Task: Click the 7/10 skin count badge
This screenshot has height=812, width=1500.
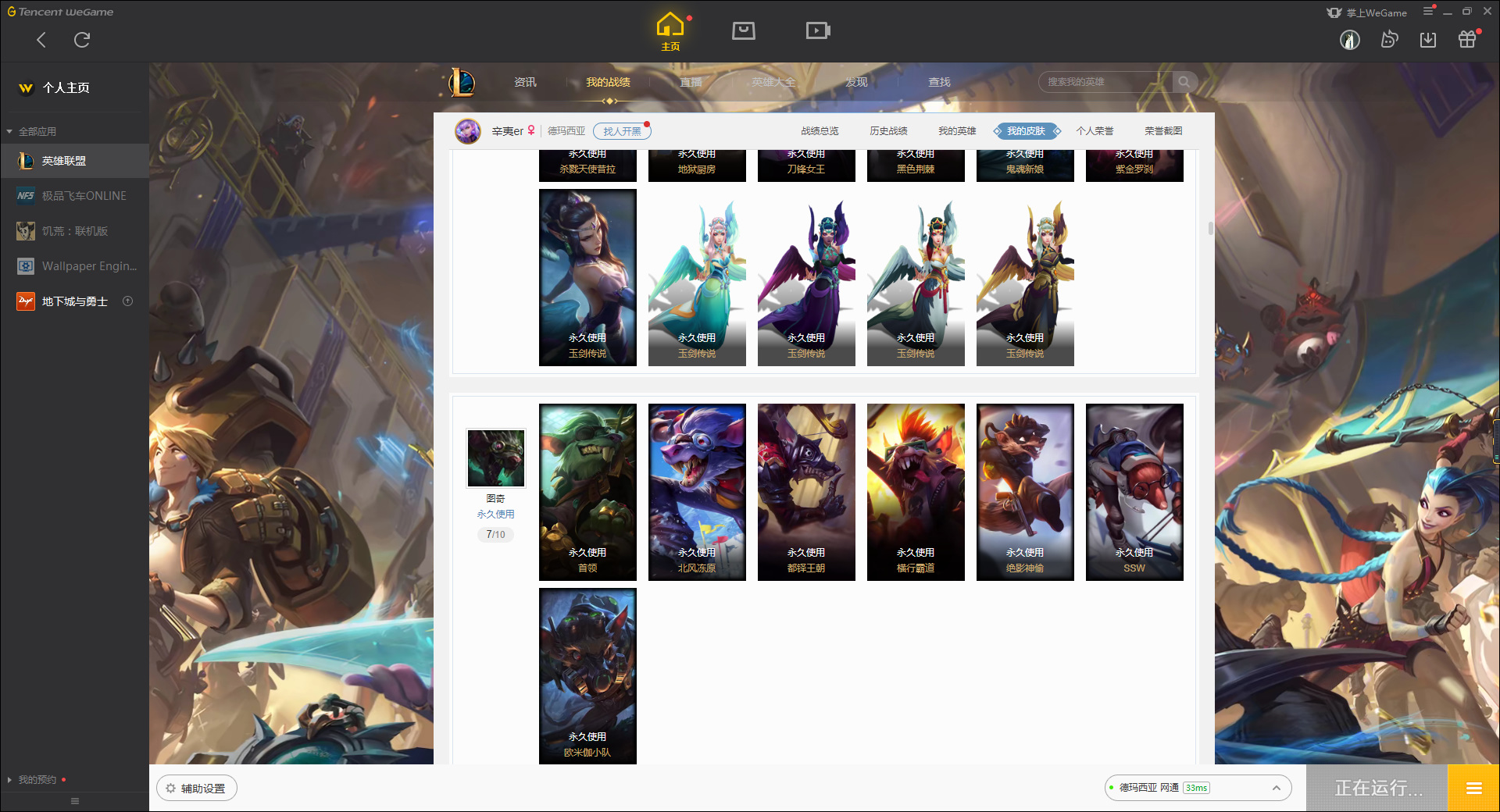Action: coord(495,535)
